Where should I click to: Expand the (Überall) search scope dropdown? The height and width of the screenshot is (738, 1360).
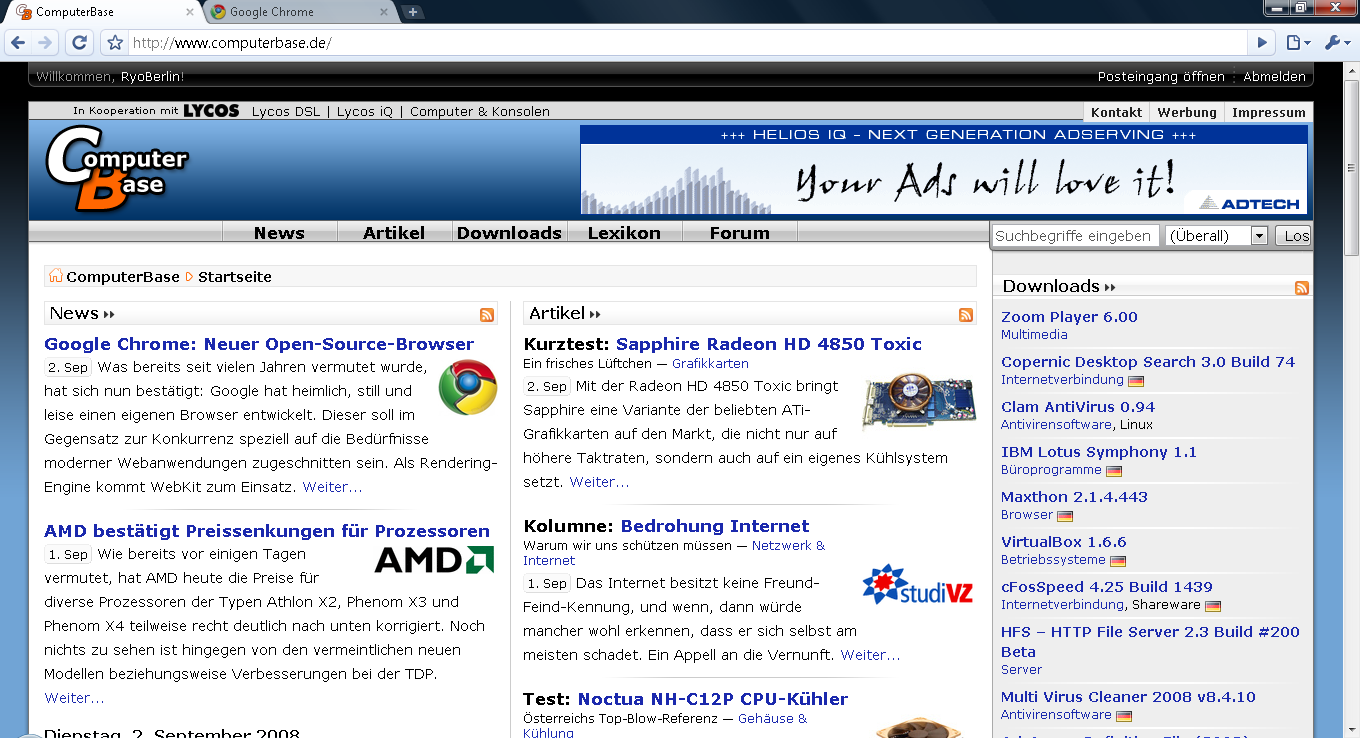1217,236
